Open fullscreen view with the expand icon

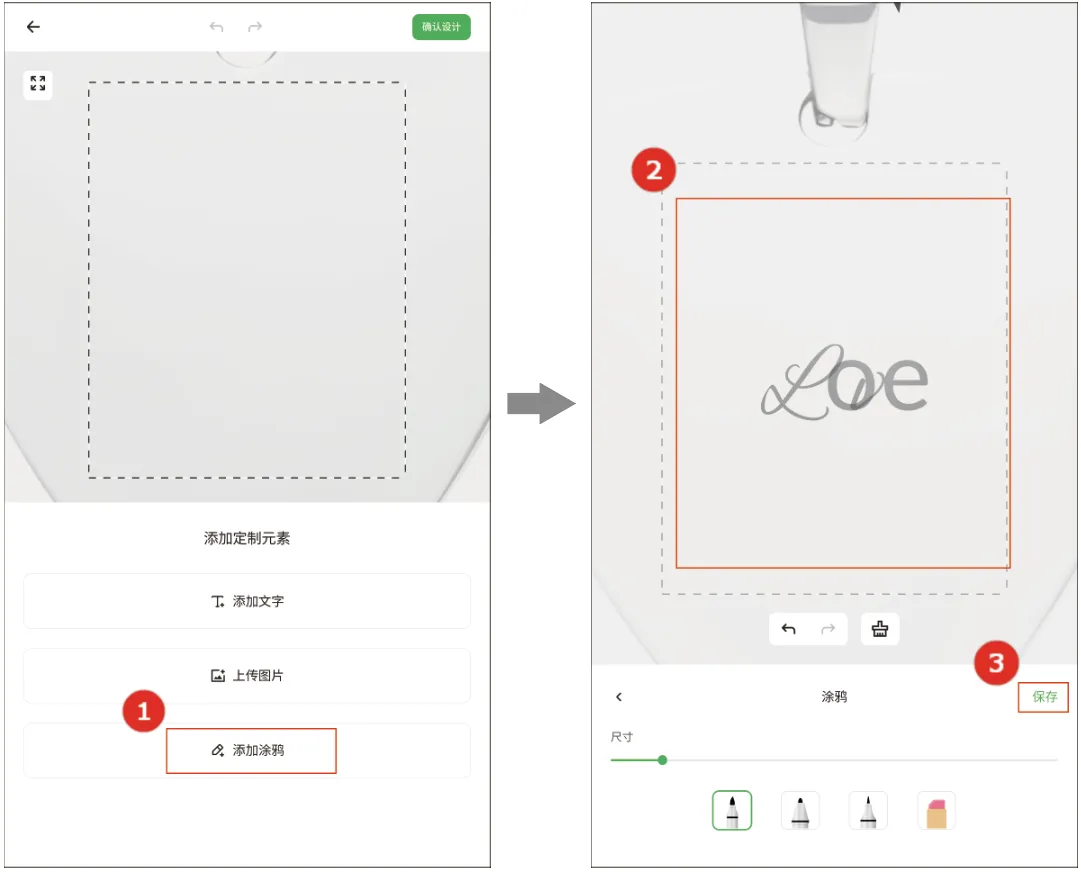pyautogui.click(x=38, y=84)
